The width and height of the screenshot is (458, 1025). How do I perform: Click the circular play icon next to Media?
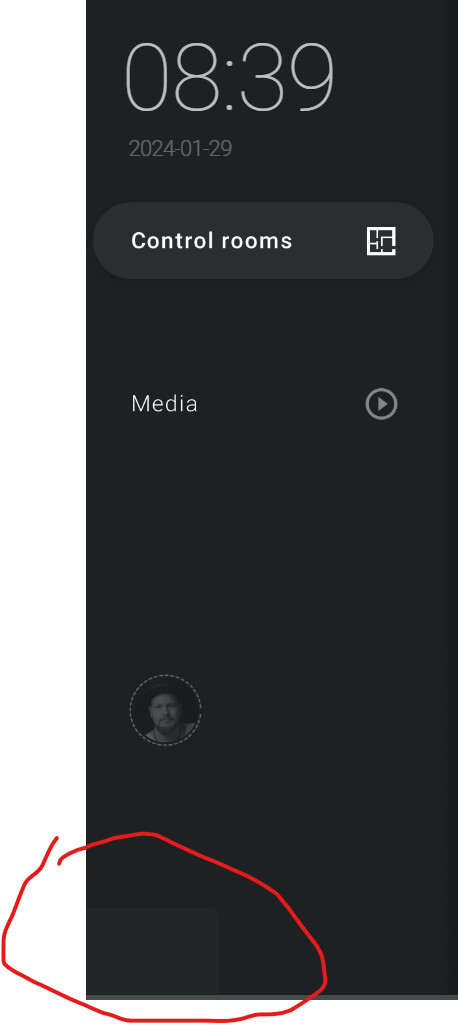[x=382, y=403]
